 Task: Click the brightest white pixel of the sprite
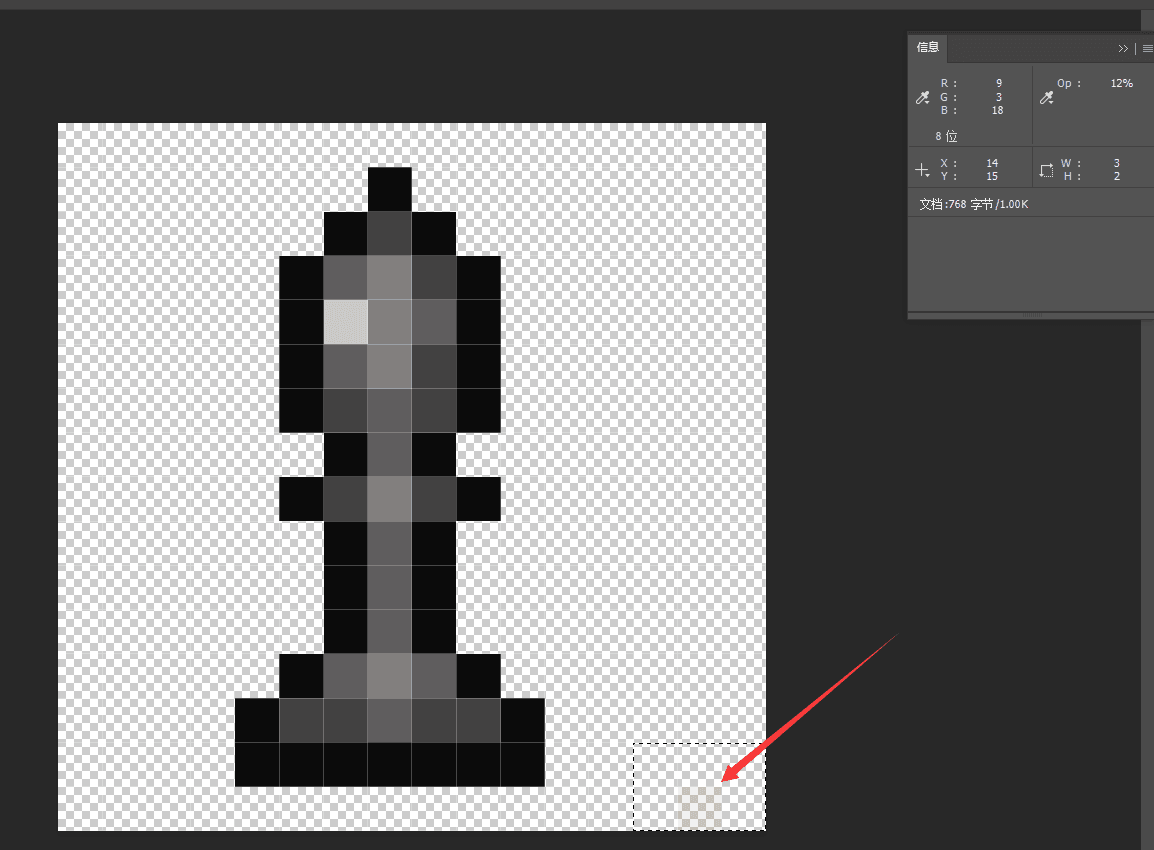tap(345, 322)
